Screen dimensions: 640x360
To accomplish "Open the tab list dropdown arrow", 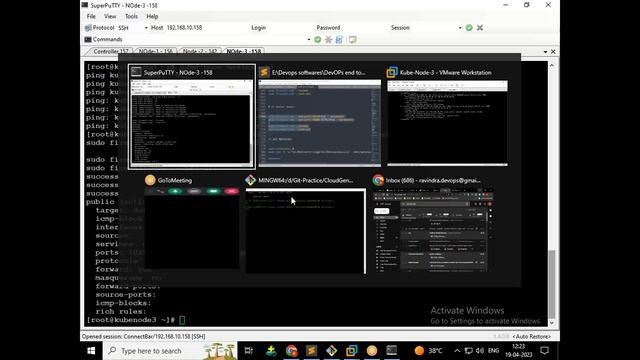I will coord(545,52).
